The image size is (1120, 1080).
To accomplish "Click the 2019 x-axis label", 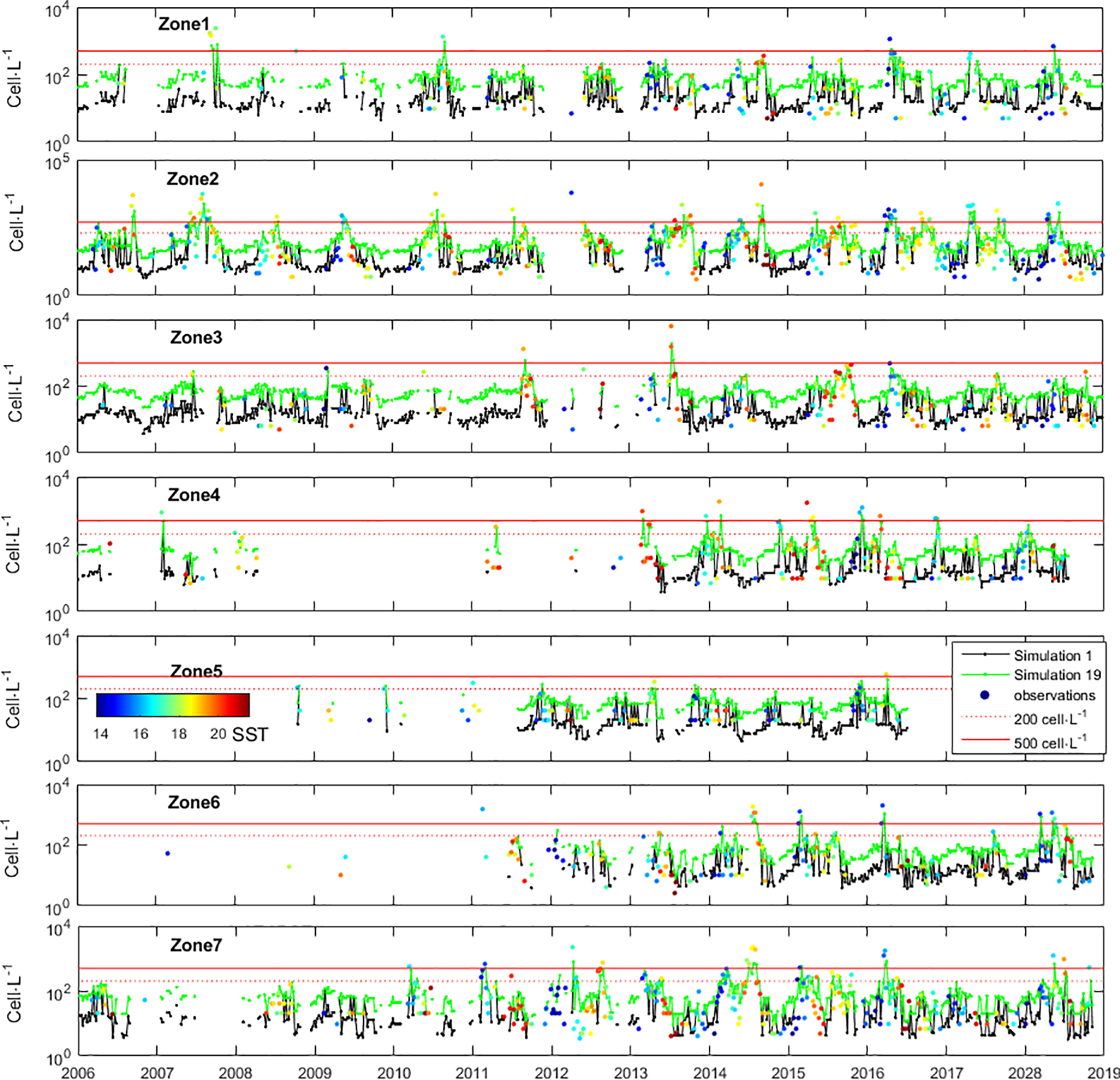I will coord(1104,1073).
